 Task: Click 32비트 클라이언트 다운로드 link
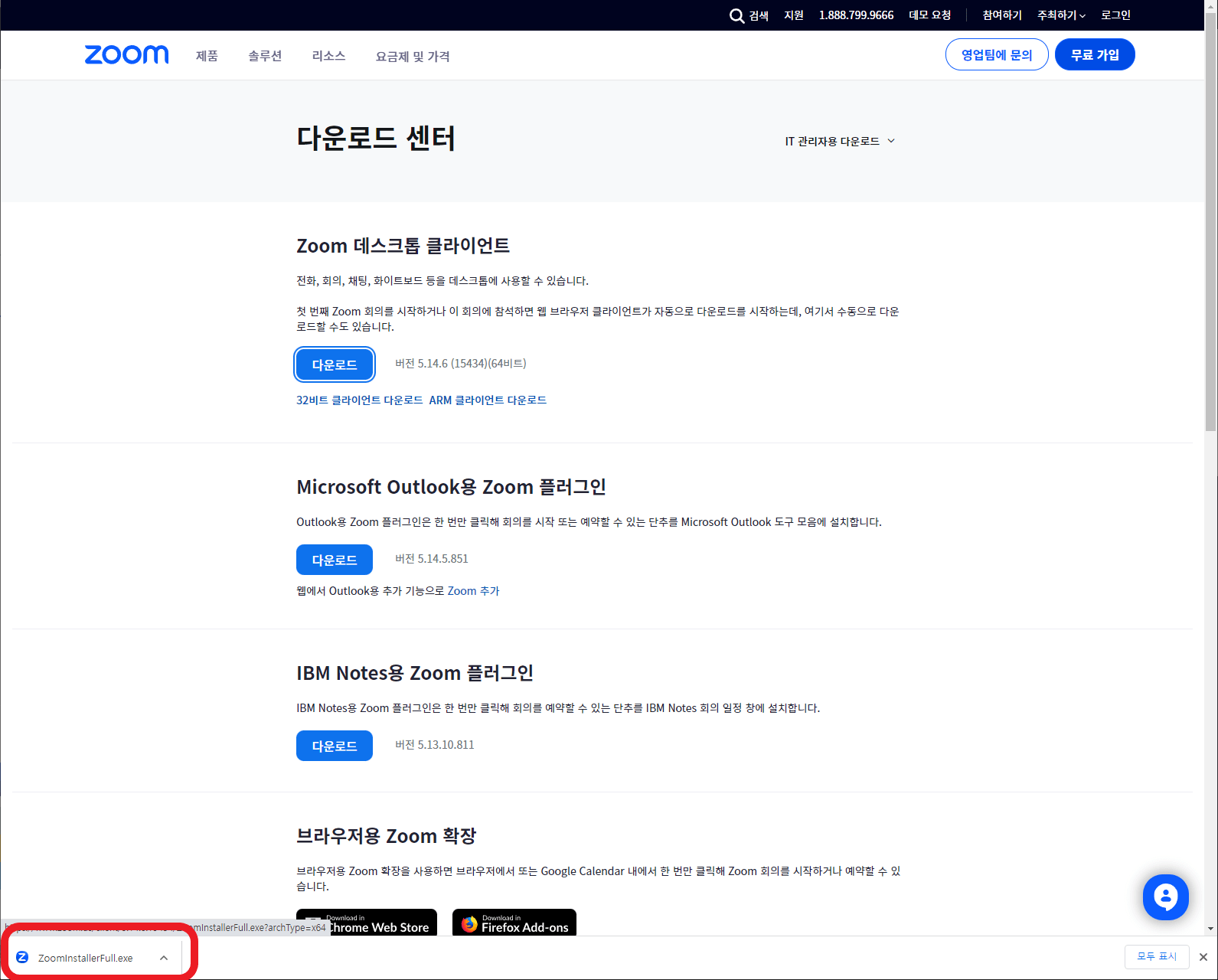tap(359, 400)
